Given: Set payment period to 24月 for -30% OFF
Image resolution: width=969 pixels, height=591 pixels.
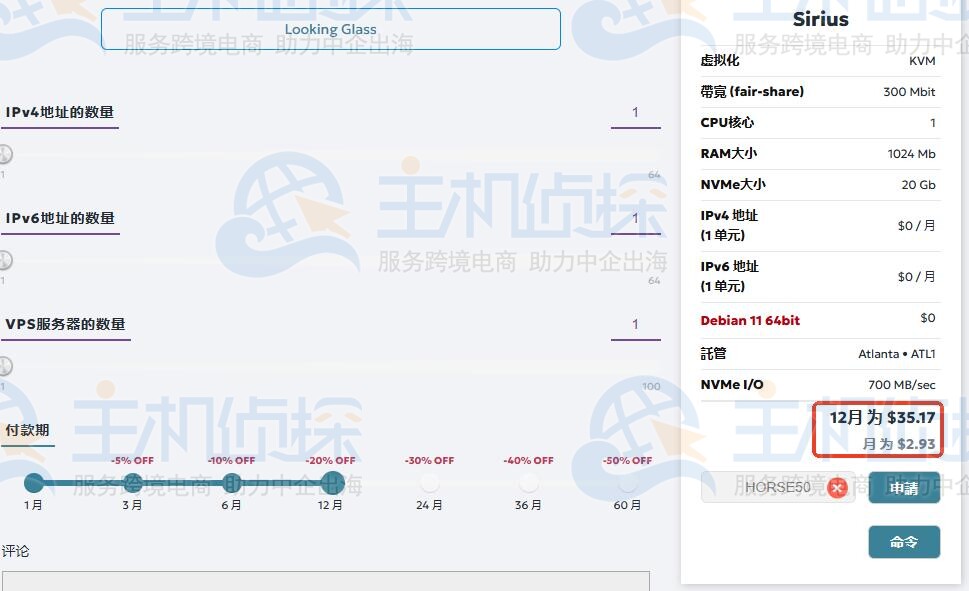Looking at the screenshot, I should click(x=429, y=481).
